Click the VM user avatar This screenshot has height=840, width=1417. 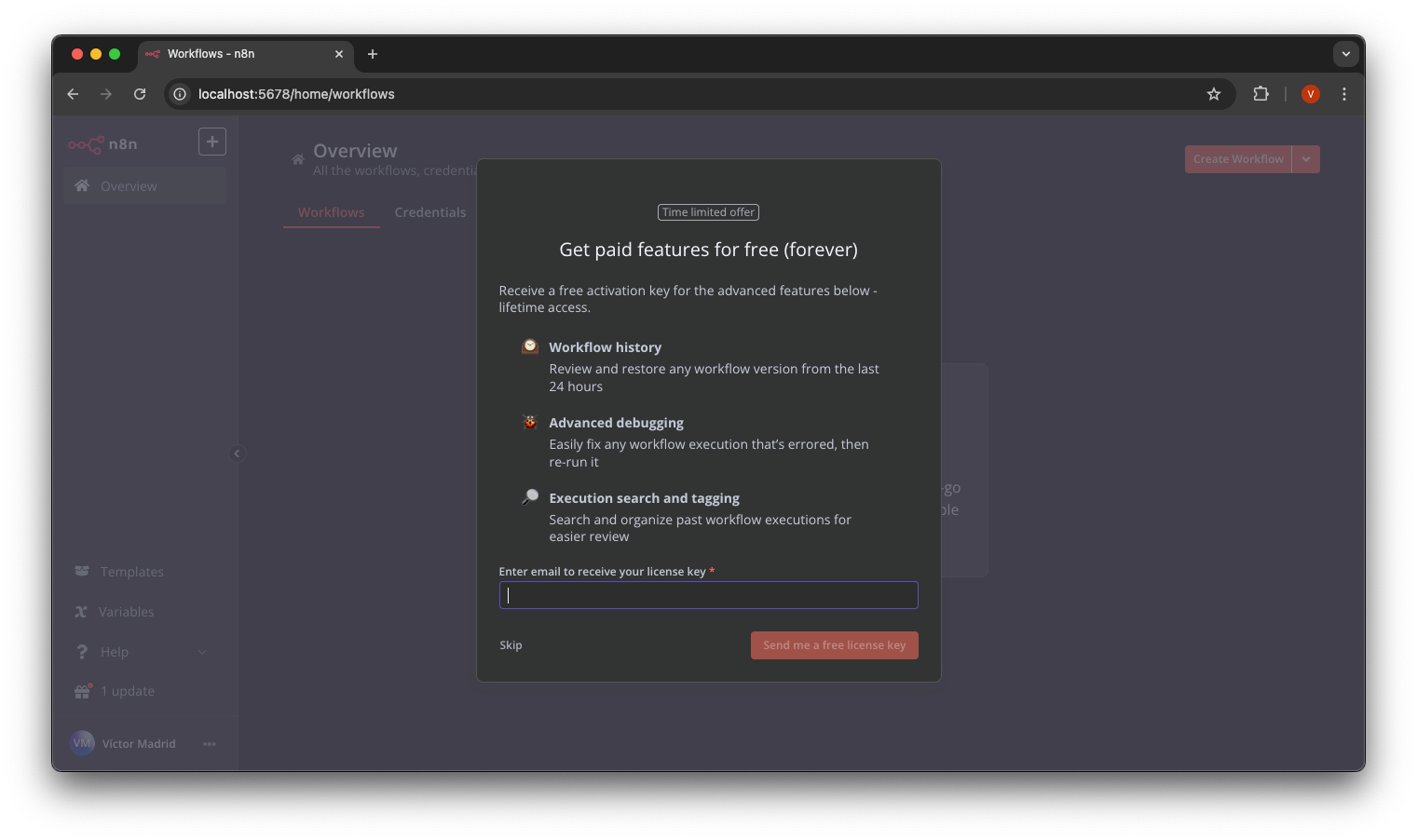(83, 743)
